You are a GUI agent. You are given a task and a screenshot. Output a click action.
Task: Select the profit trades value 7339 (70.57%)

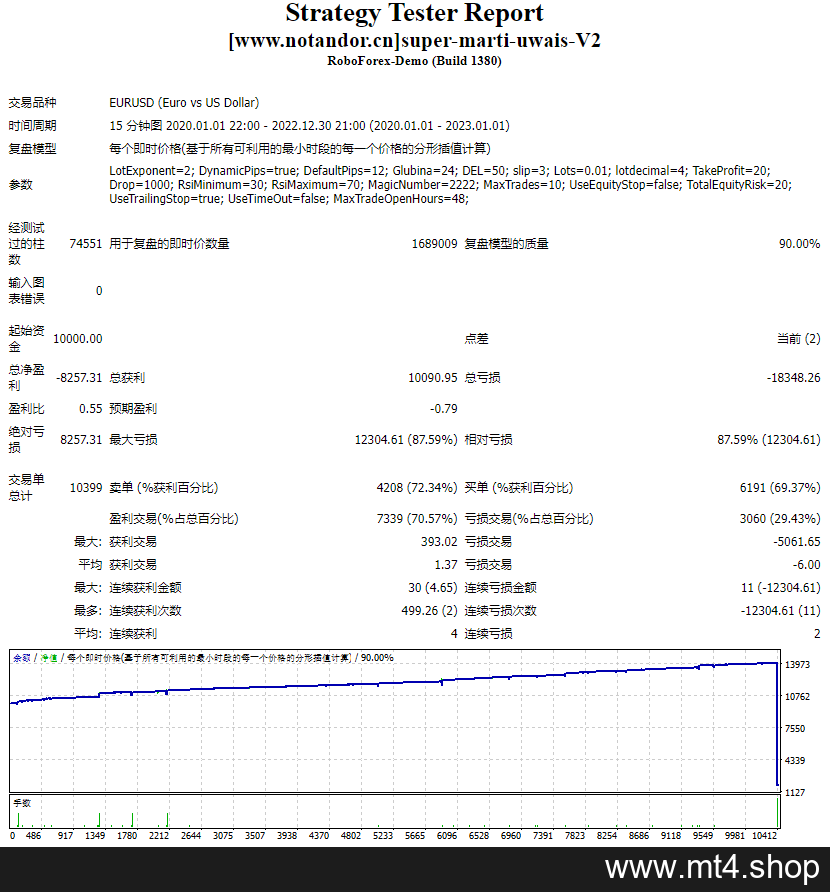417,519
